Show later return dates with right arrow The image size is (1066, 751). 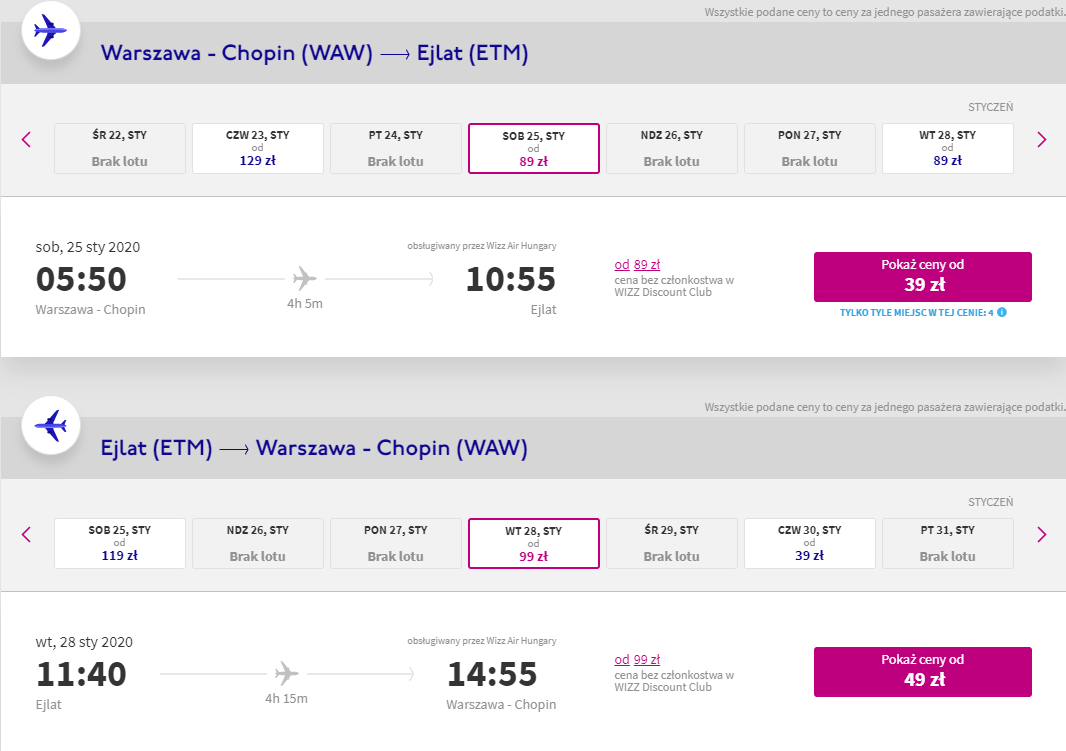(1041, 534)
